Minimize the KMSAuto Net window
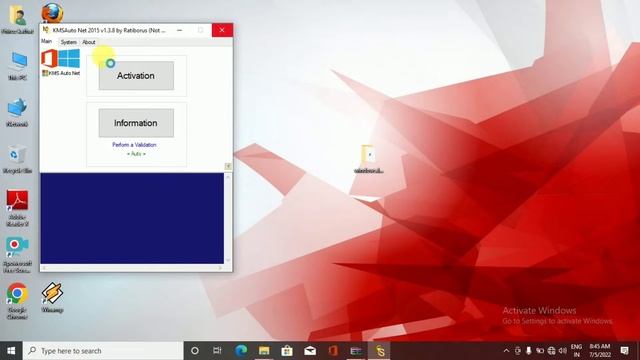 [x=180, y=30]
